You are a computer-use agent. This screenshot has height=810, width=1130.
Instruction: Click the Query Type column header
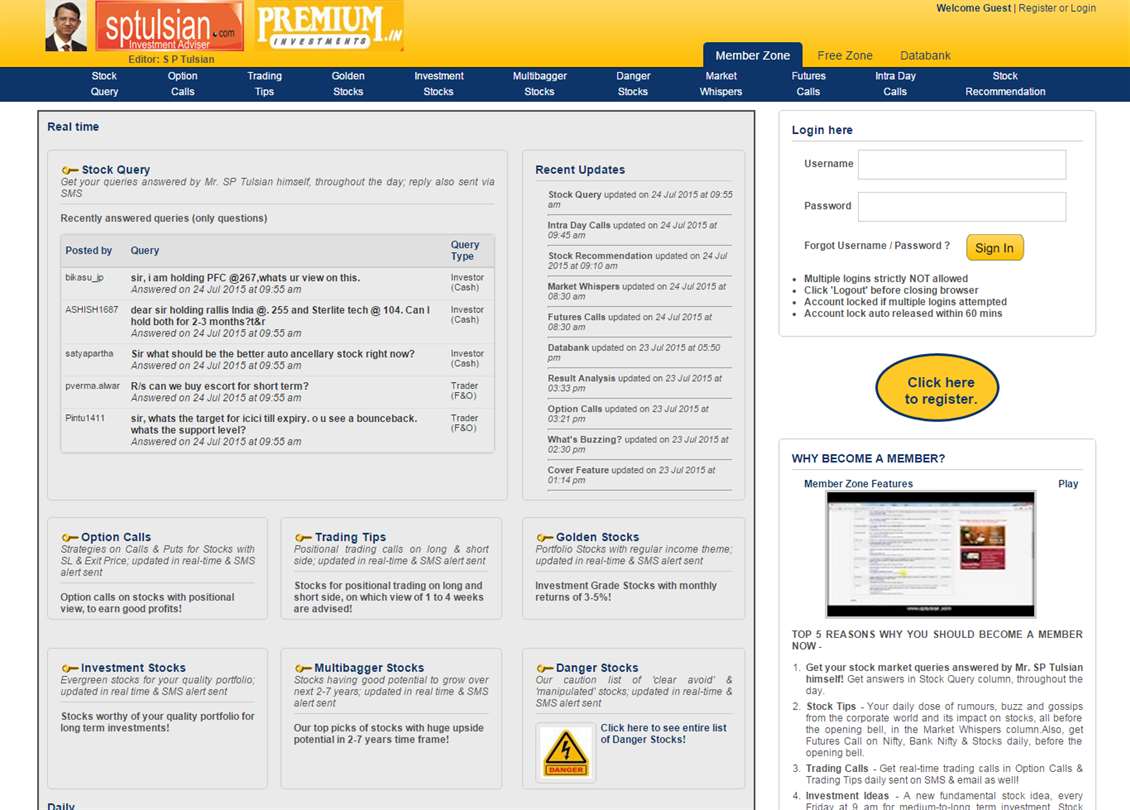click(x=465, y=251)
